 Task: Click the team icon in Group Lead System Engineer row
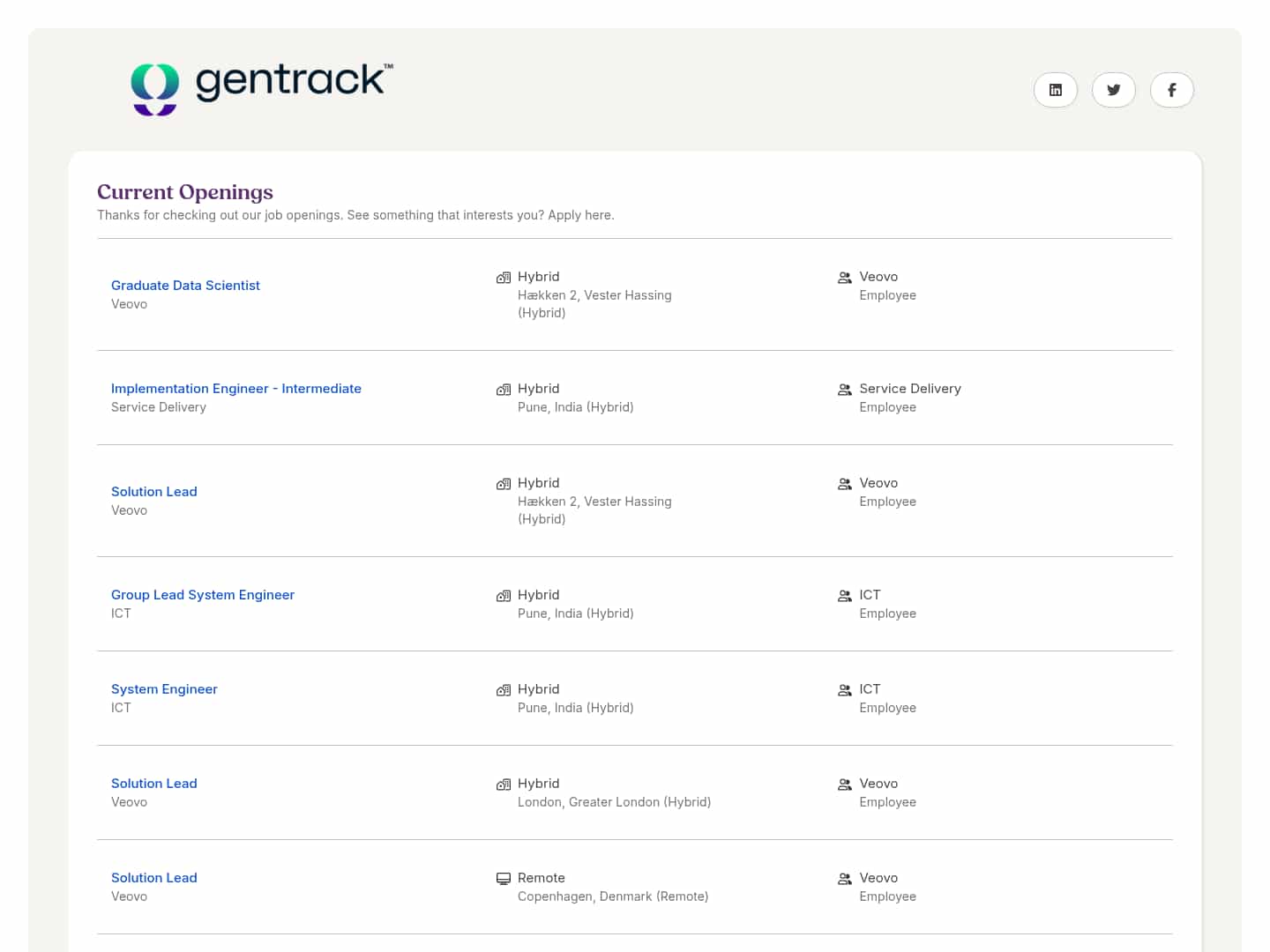[845, 596]
